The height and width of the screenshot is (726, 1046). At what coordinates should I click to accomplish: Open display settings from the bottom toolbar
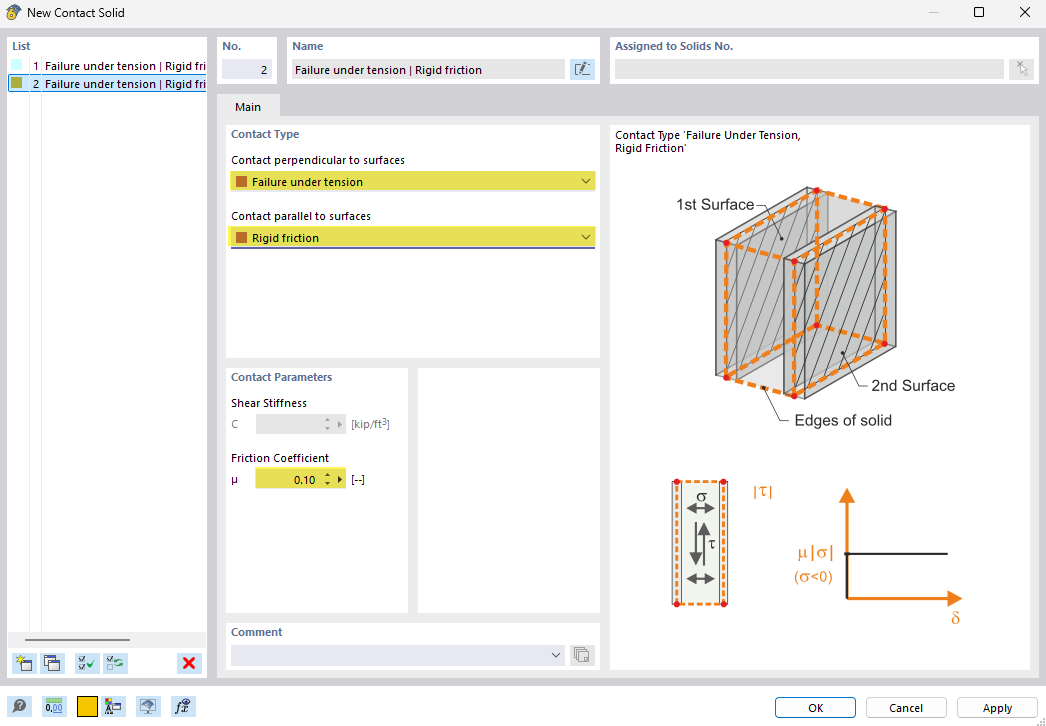click(x=148, y=706)
